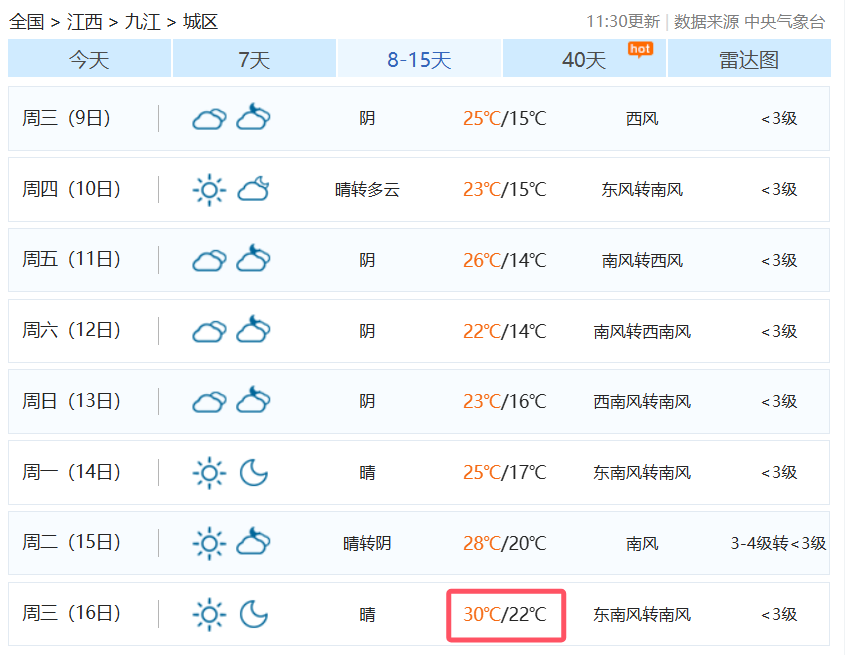The width and height of the screenshot is (845, 655).
Task: Click the 30℃/22℃ temperature value
Action: click(x=505, y=614)
